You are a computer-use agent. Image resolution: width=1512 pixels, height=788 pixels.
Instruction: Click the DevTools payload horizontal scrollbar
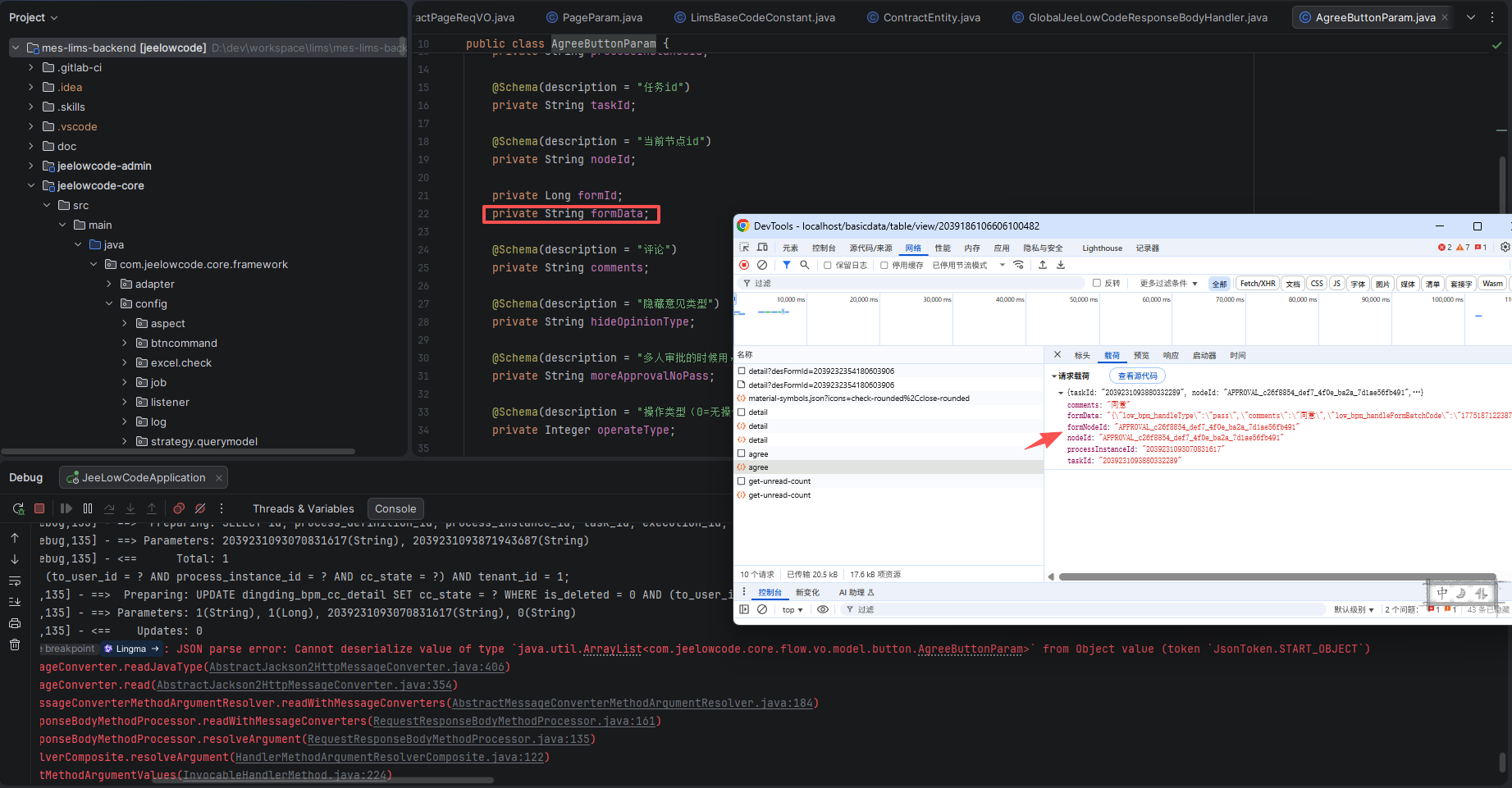pyautogui.click(x=1276, y=576)
